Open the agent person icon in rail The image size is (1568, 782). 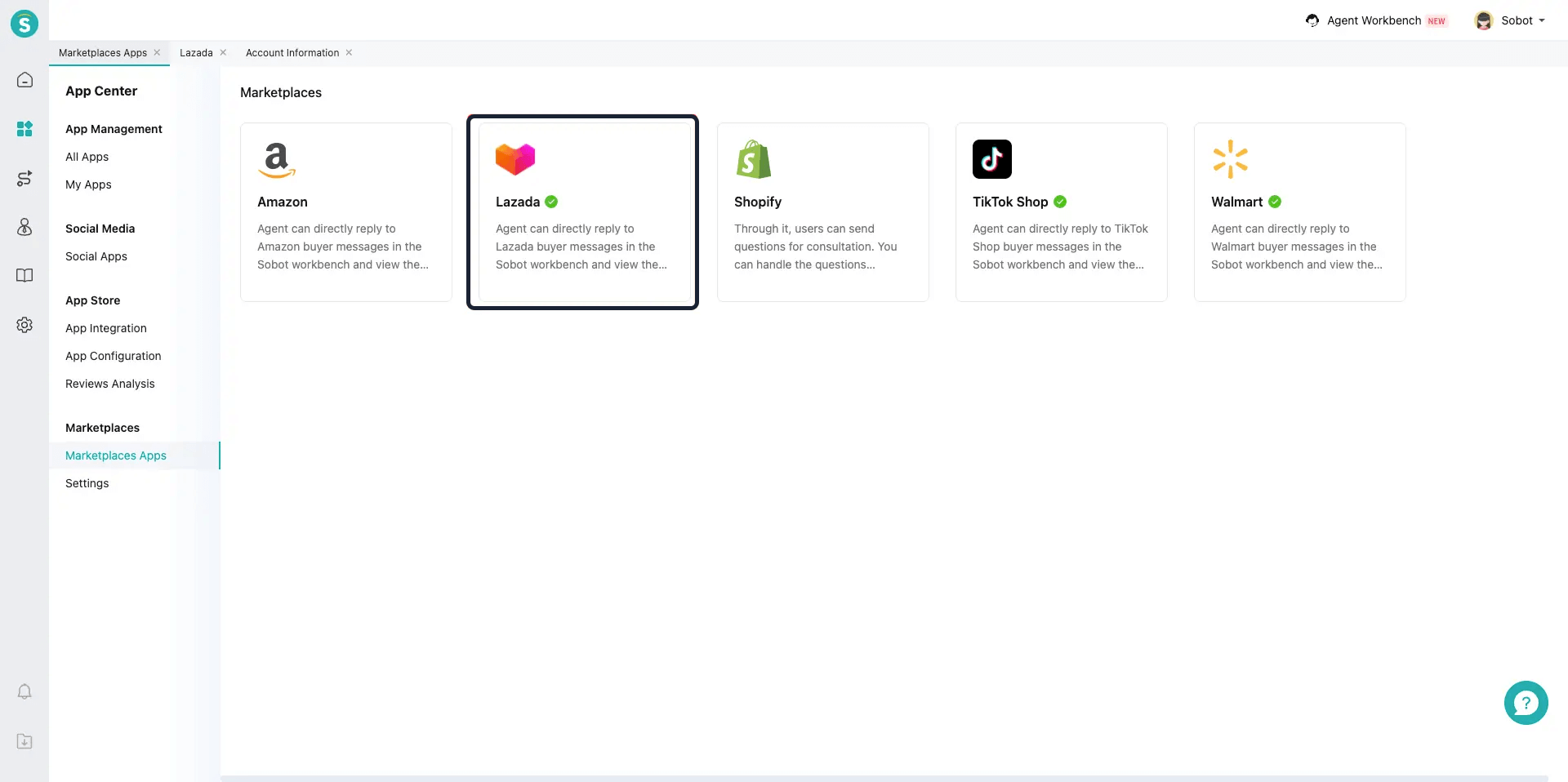click(x=24, y=227)
